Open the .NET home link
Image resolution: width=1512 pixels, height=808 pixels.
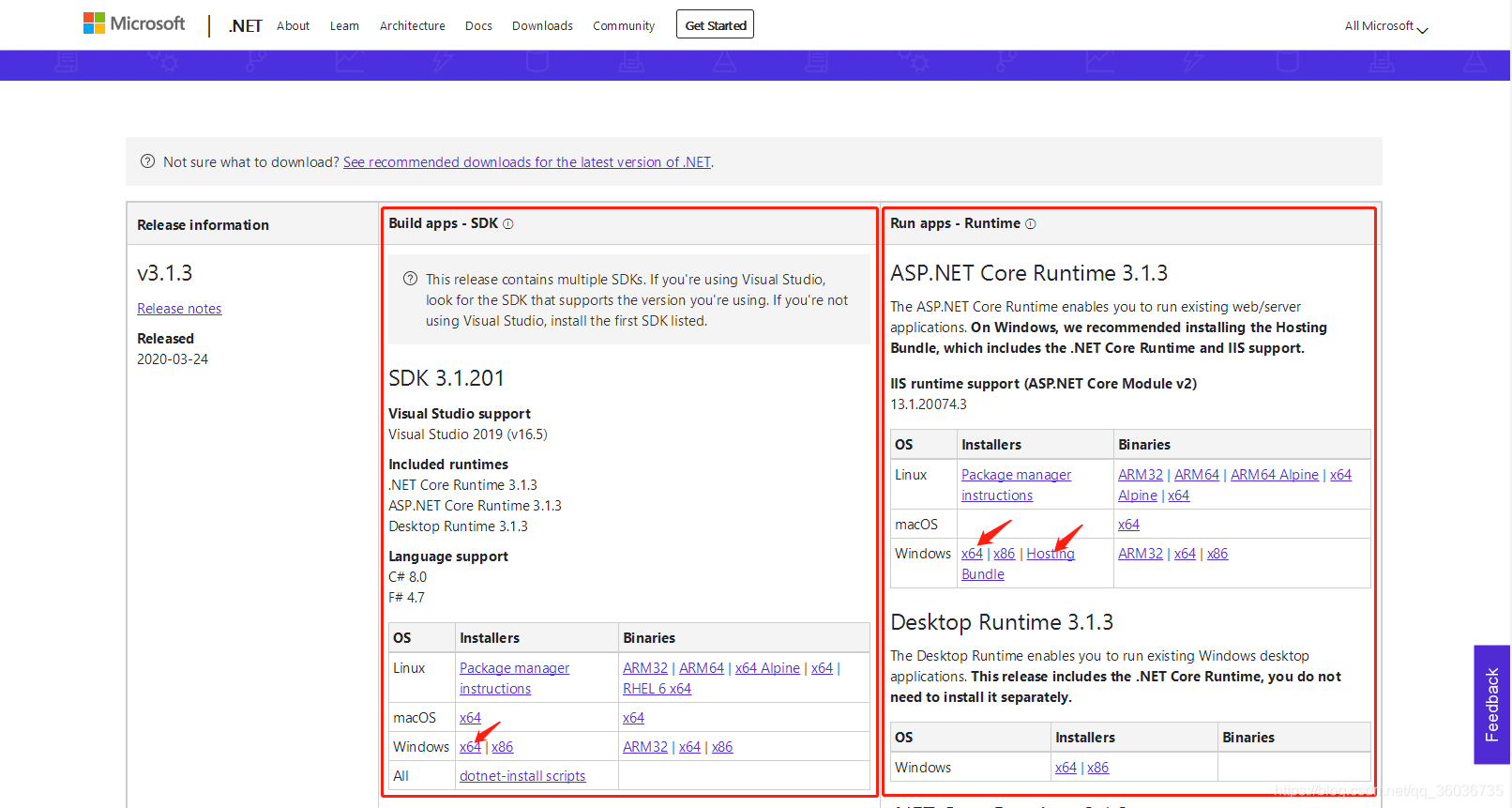(246, 26)
